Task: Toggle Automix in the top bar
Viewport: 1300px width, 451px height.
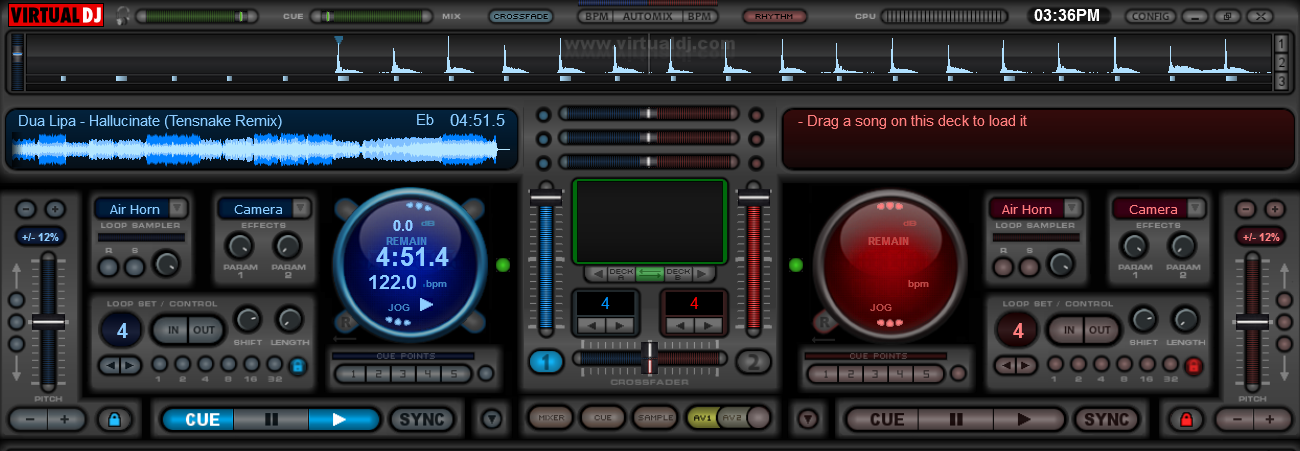Action: coord(649,17)
